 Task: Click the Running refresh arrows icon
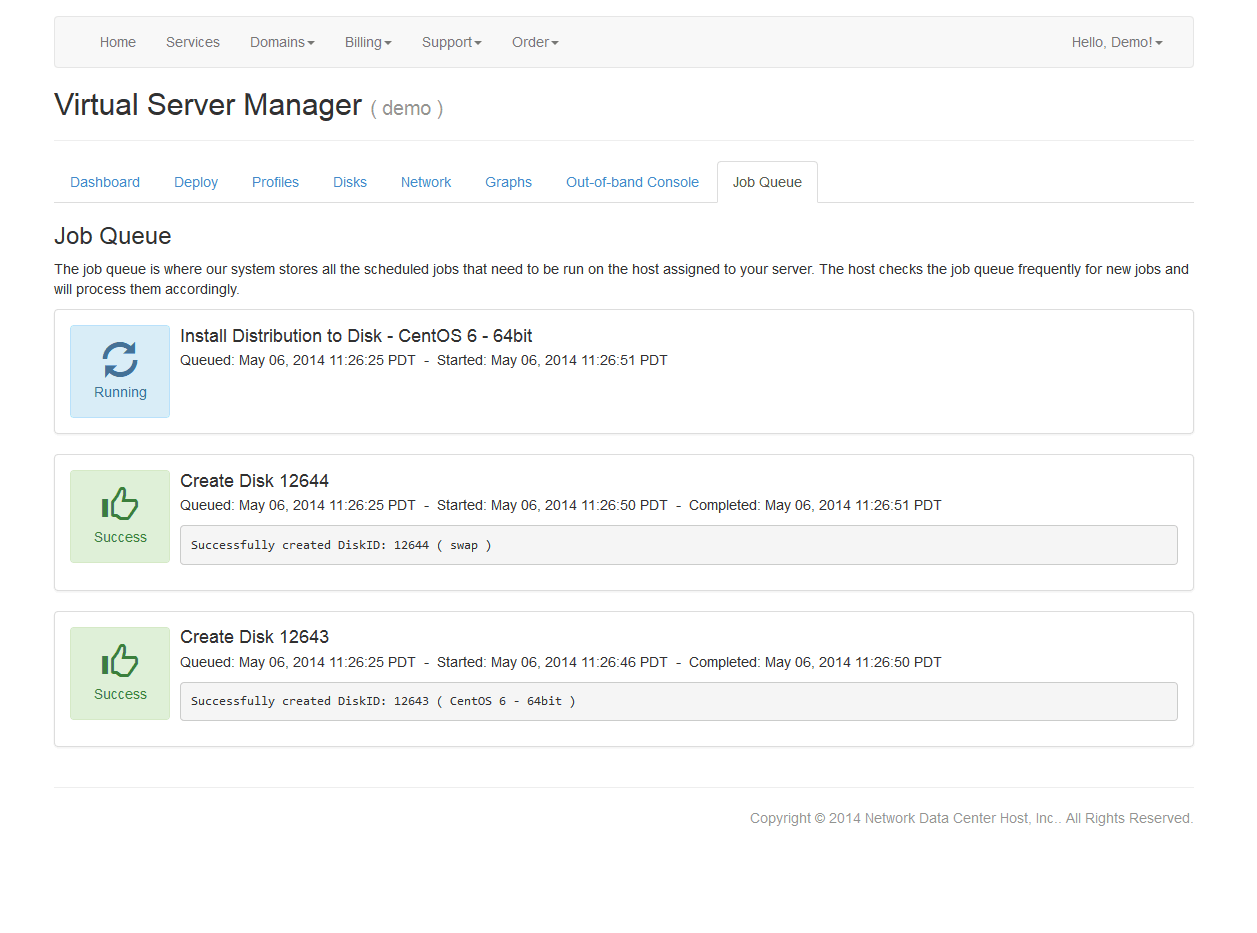click(120, 359)
